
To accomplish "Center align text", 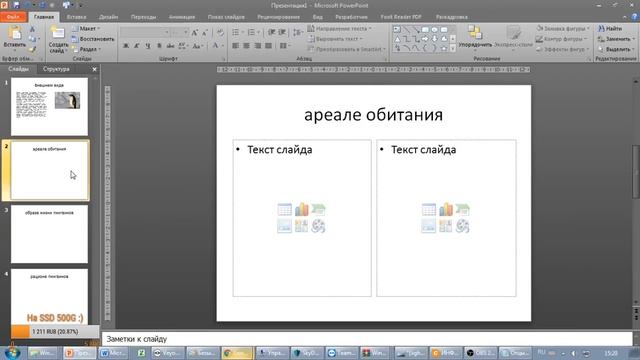I will [x=247, y=46].
